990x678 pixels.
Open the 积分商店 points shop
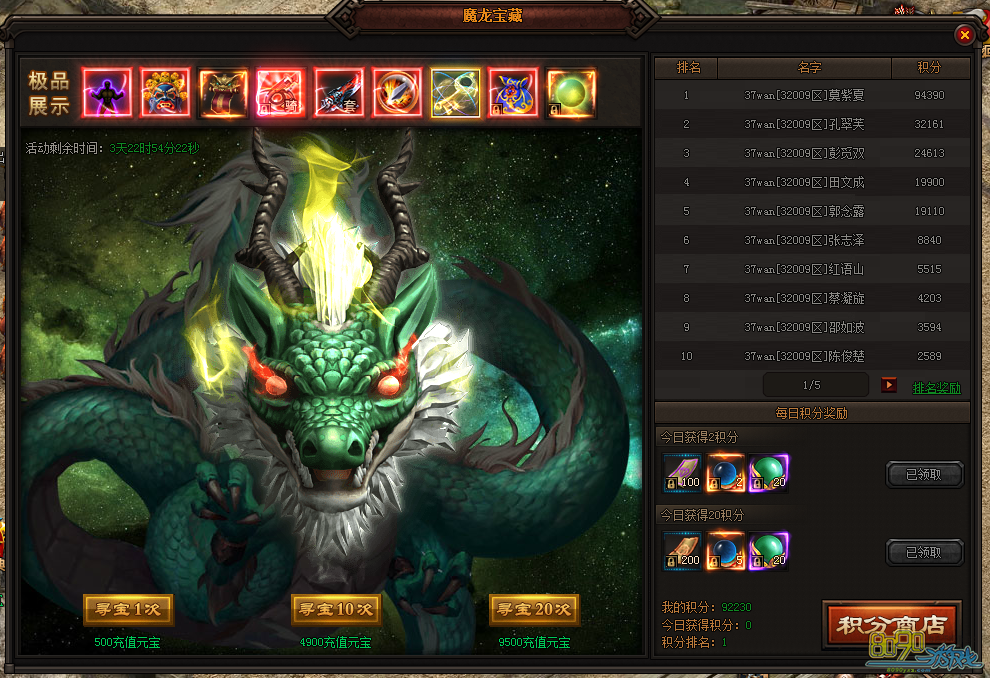[x=891, y=625]
